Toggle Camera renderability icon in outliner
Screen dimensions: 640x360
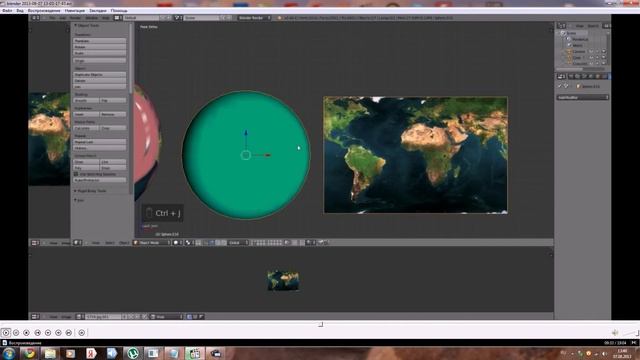click(604, 51)
